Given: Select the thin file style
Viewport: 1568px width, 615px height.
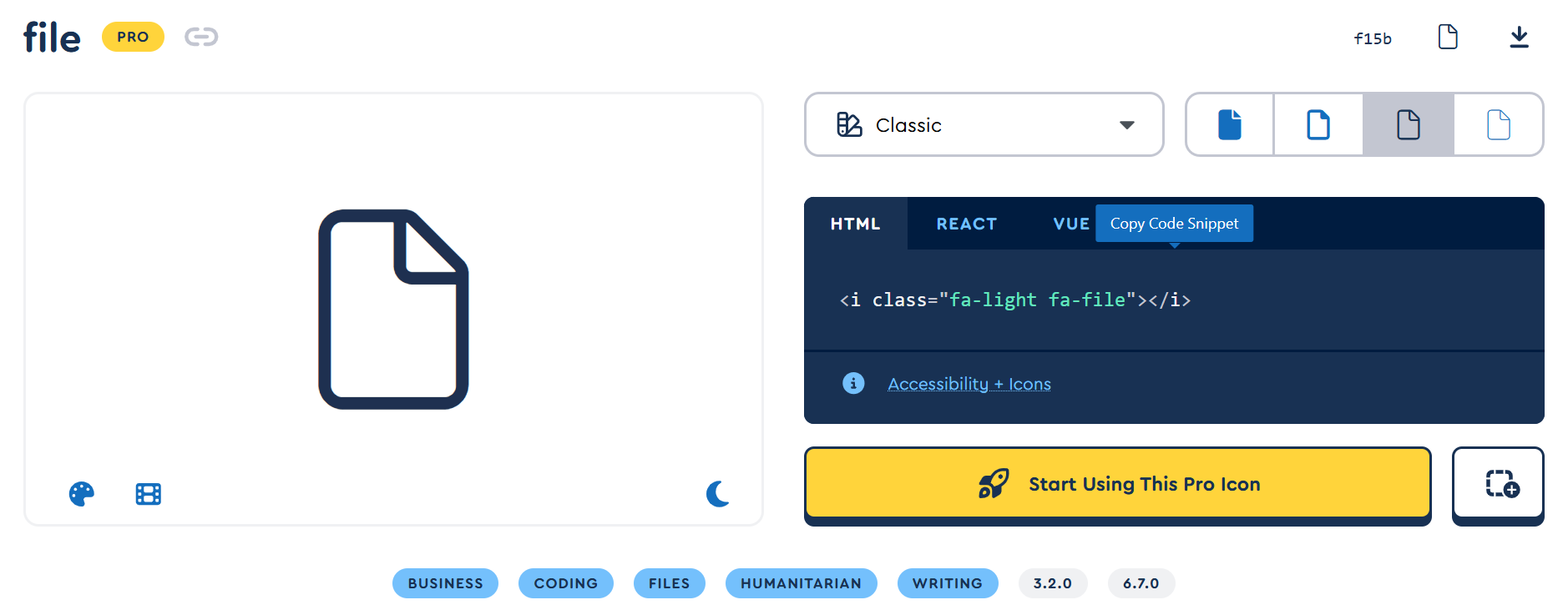Looking at the screenshot, I should click(1498, 124).
